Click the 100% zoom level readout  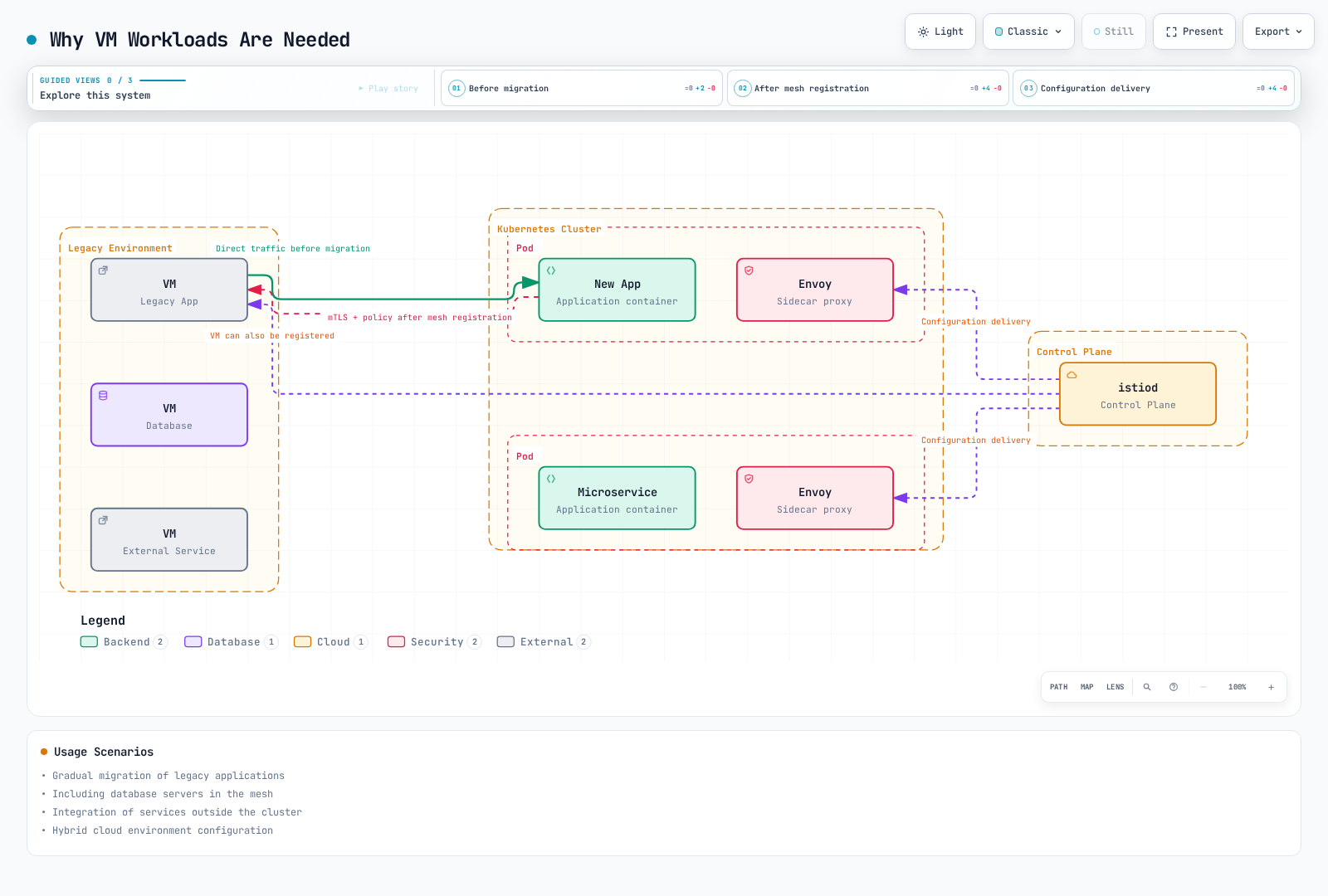[1238, 687]
